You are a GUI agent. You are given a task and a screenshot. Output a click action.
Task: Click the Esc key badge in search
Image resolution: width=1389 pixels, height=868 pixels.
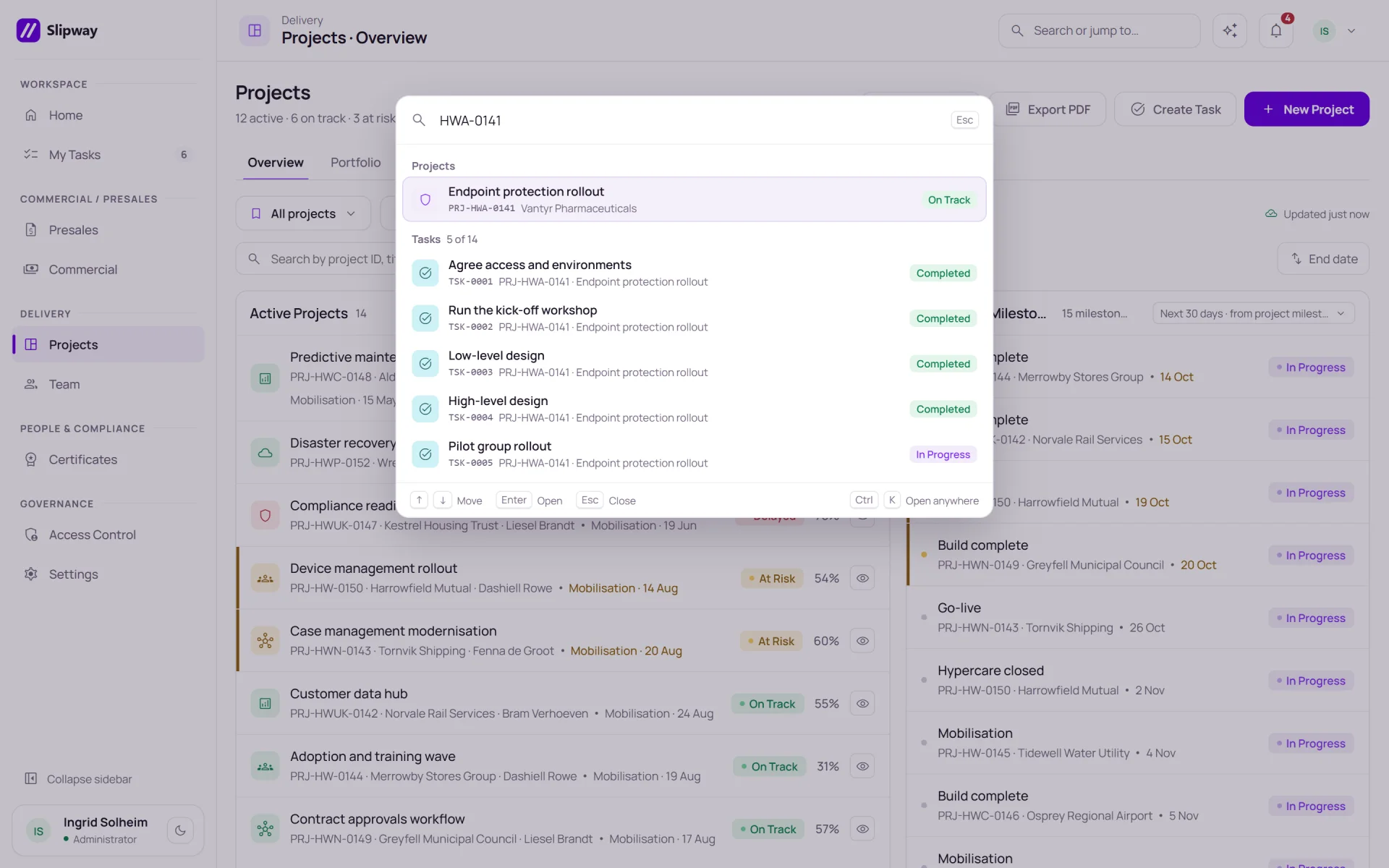point(964,120)
